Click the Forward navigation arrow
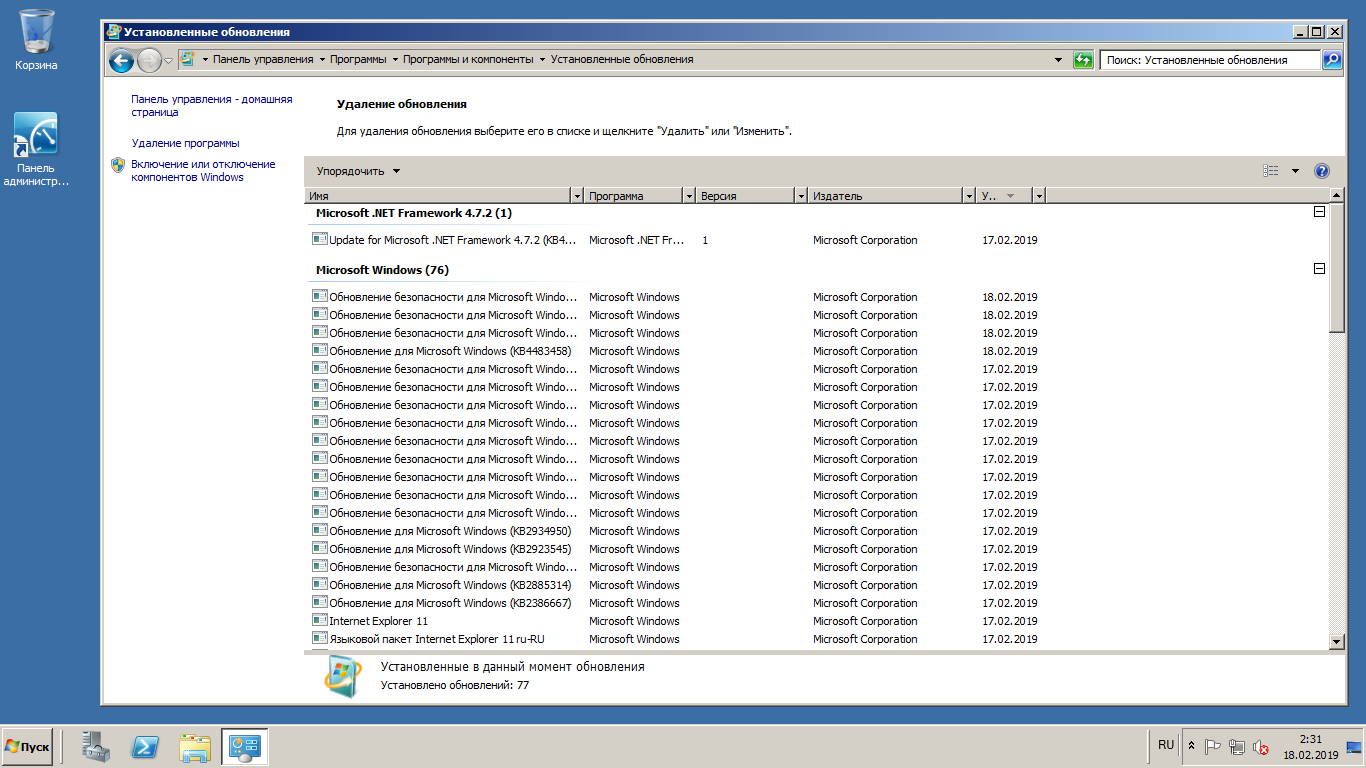This screenshot has width=1366, height=768. (x=149, y=61)
